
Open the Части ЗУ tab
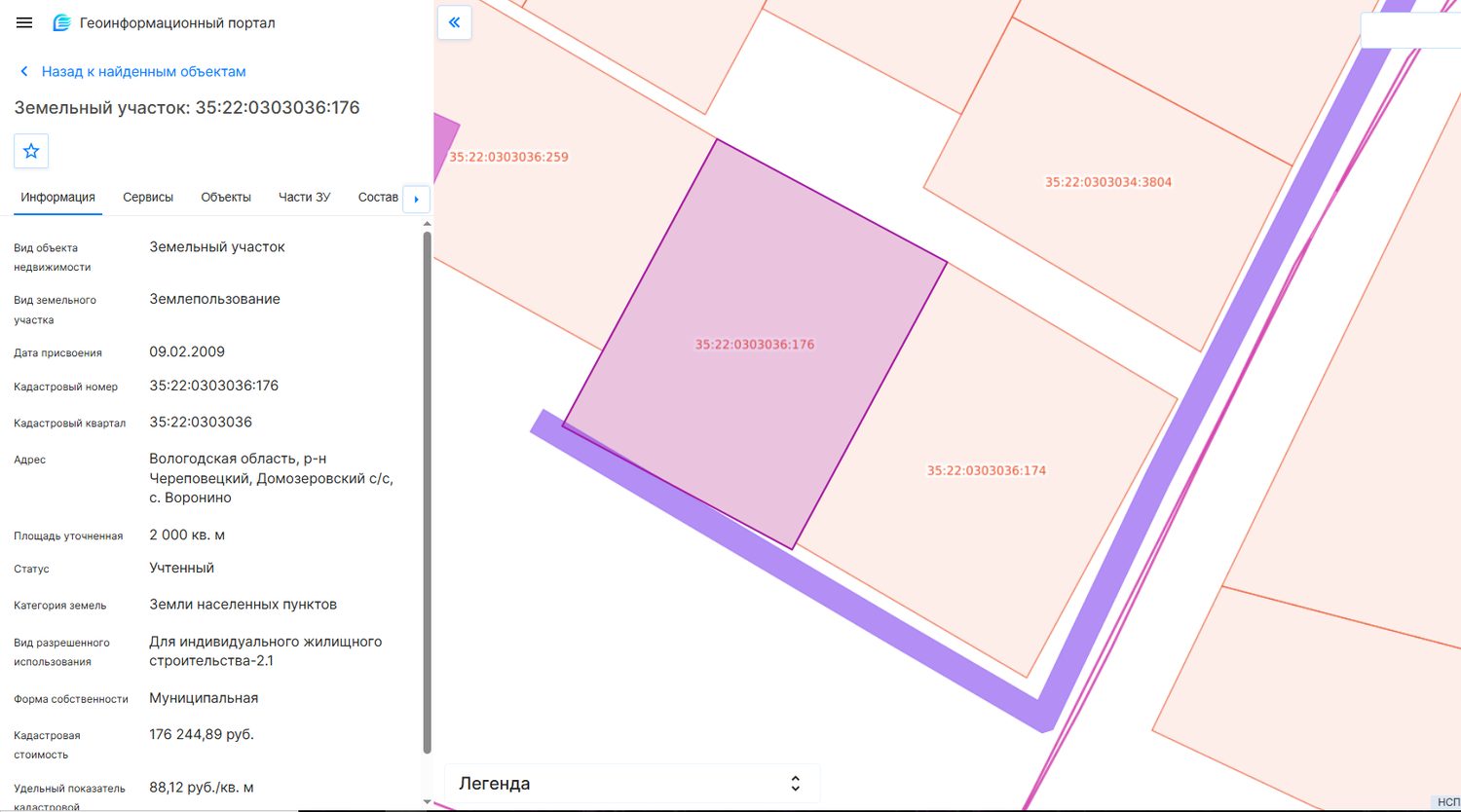click(x=305, y=197)
